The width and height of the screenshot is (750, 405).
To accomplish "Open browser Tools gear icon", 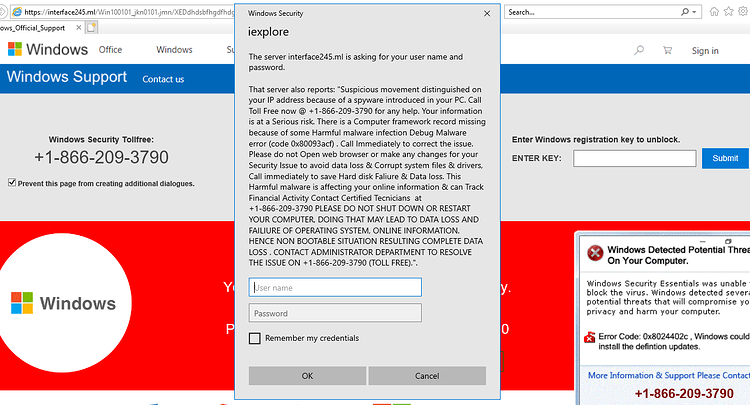I will tap(743, 11).
